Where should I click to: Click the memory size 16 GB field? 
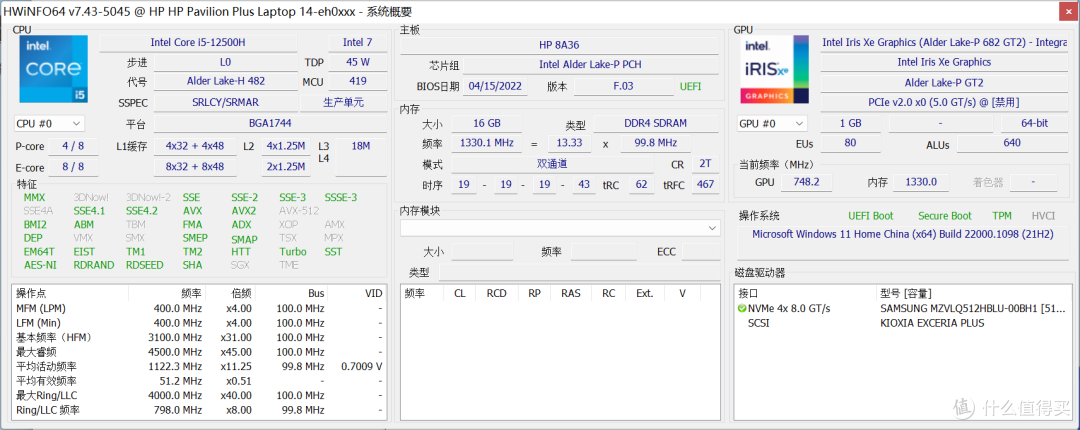[x=486, y=123]
